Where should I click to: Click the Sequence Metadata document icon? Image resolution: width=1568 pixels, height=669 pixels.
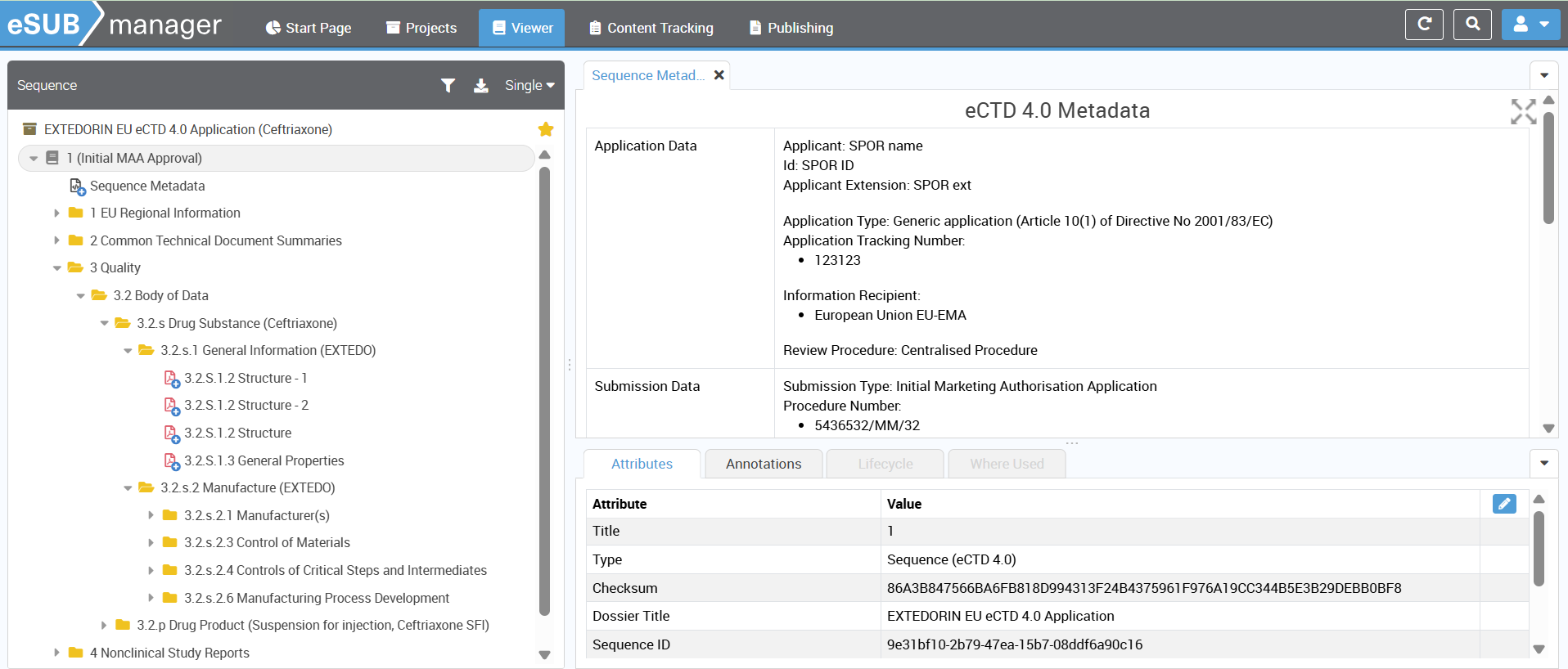click(78, 186)
